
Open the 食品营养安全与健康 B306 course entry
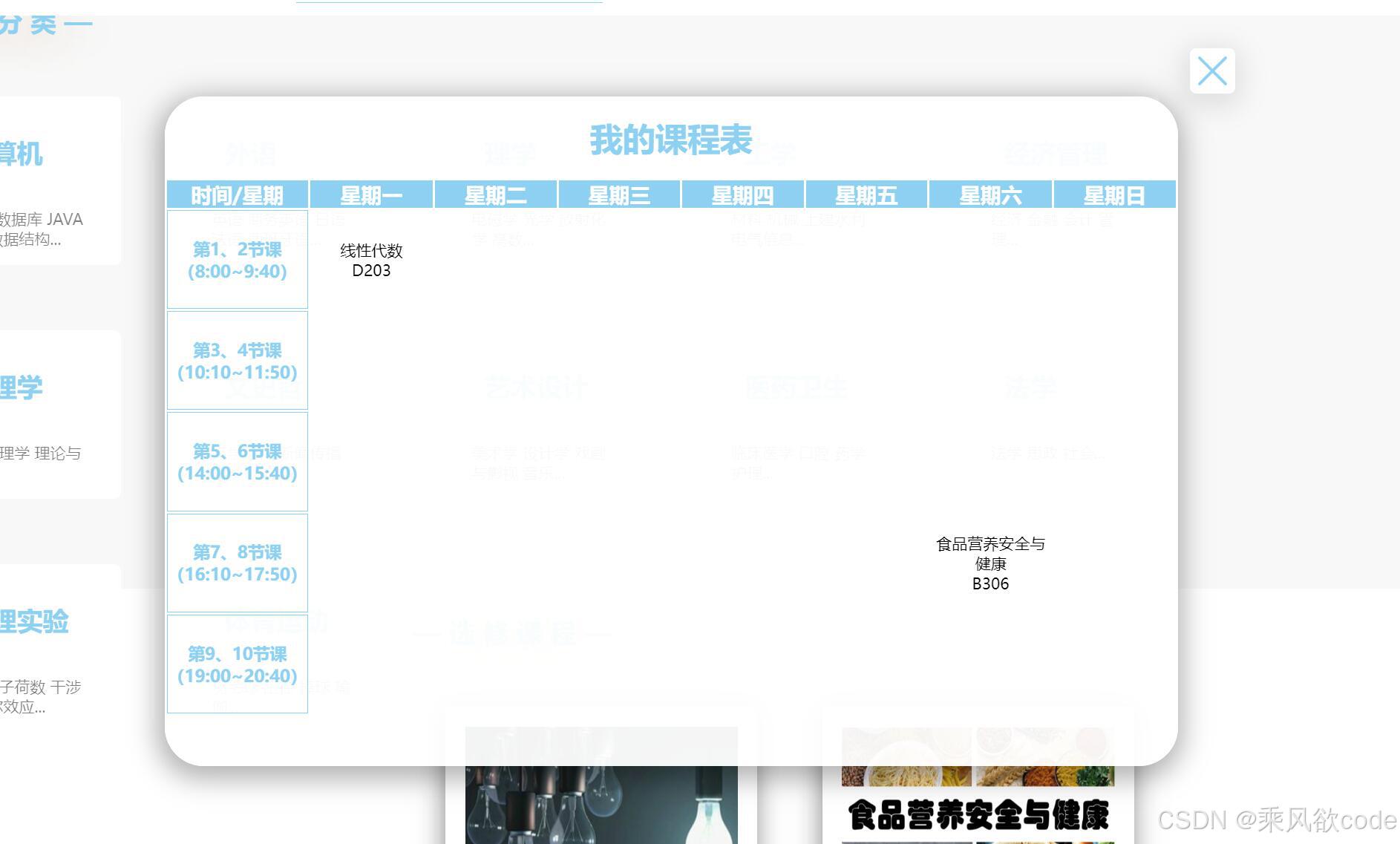[x=990, y=563]
